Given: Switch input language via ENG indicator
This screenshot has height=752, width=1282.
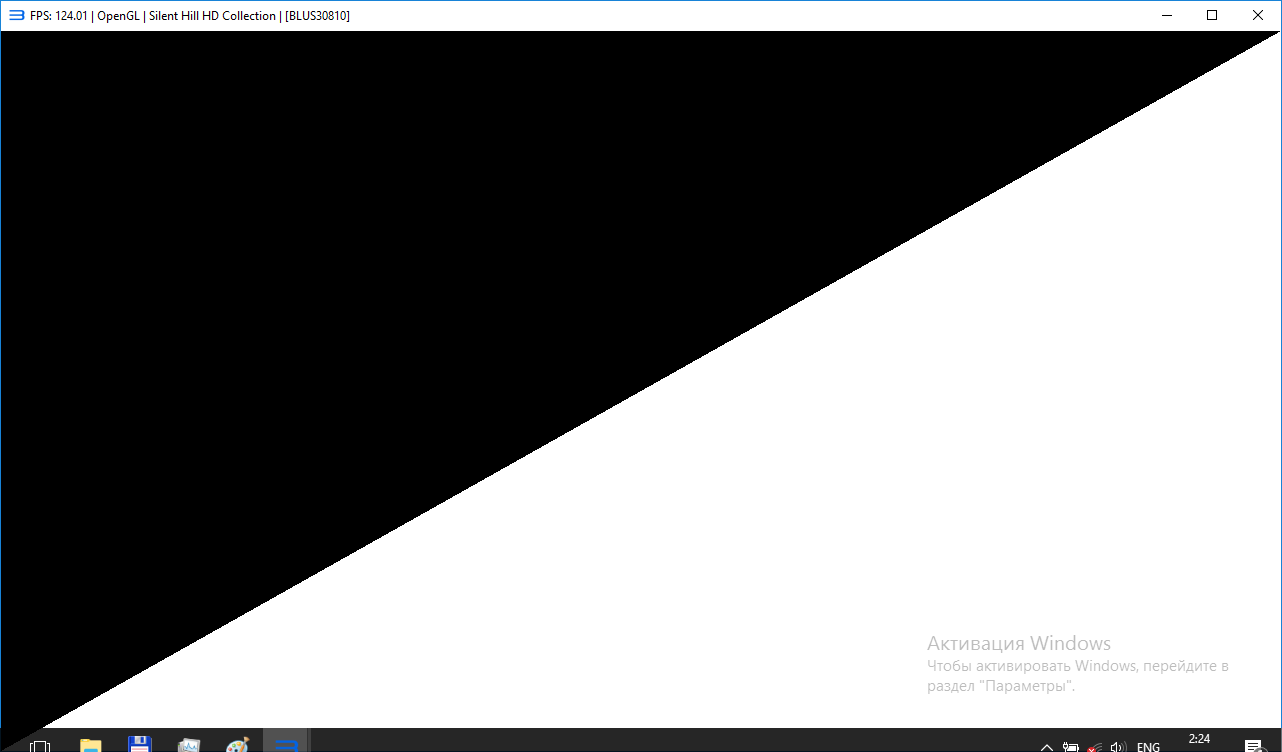Looking at the screenshot, I should point(1148,747).
